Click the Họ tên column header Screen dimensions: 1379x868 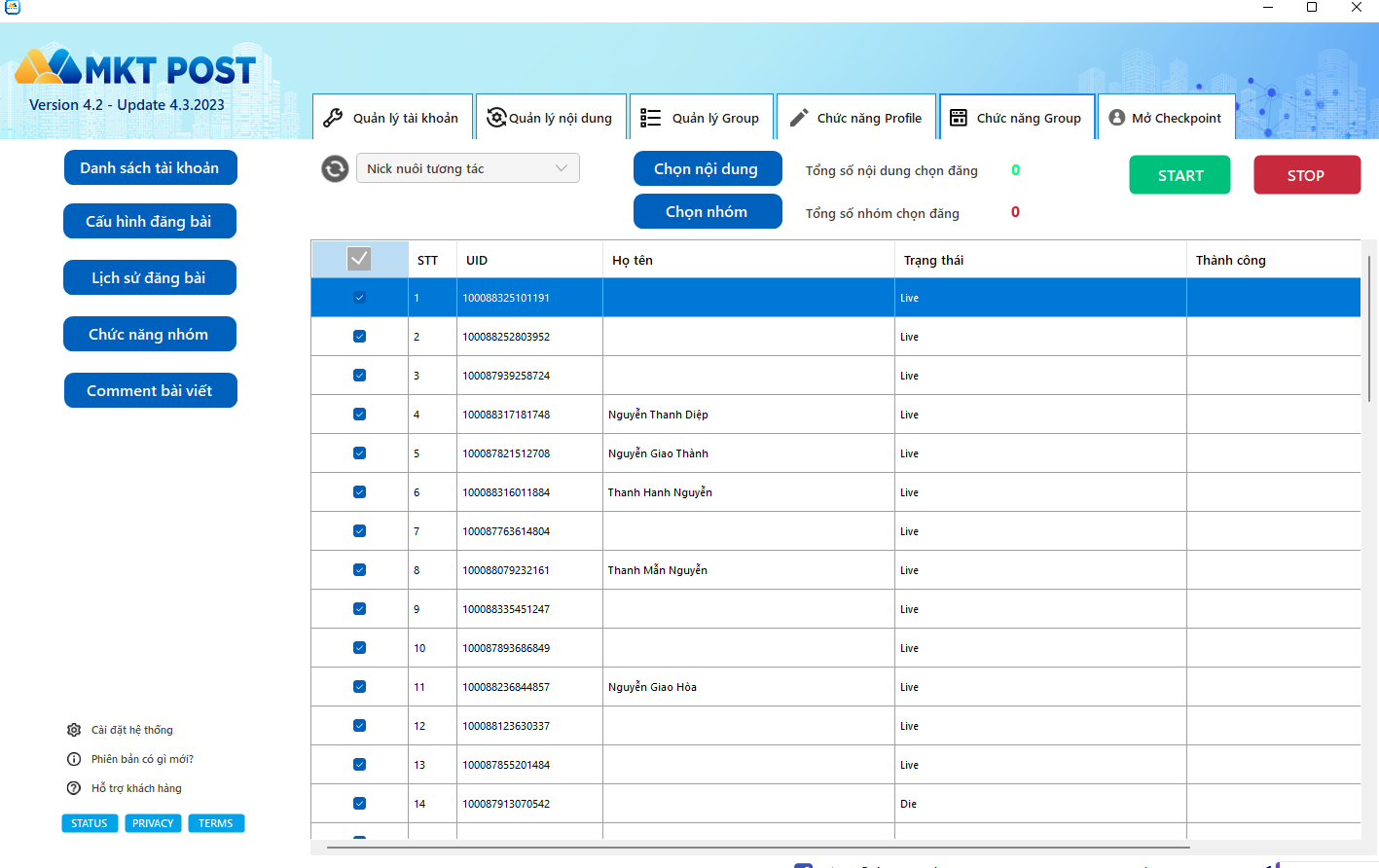pos(748,260)
